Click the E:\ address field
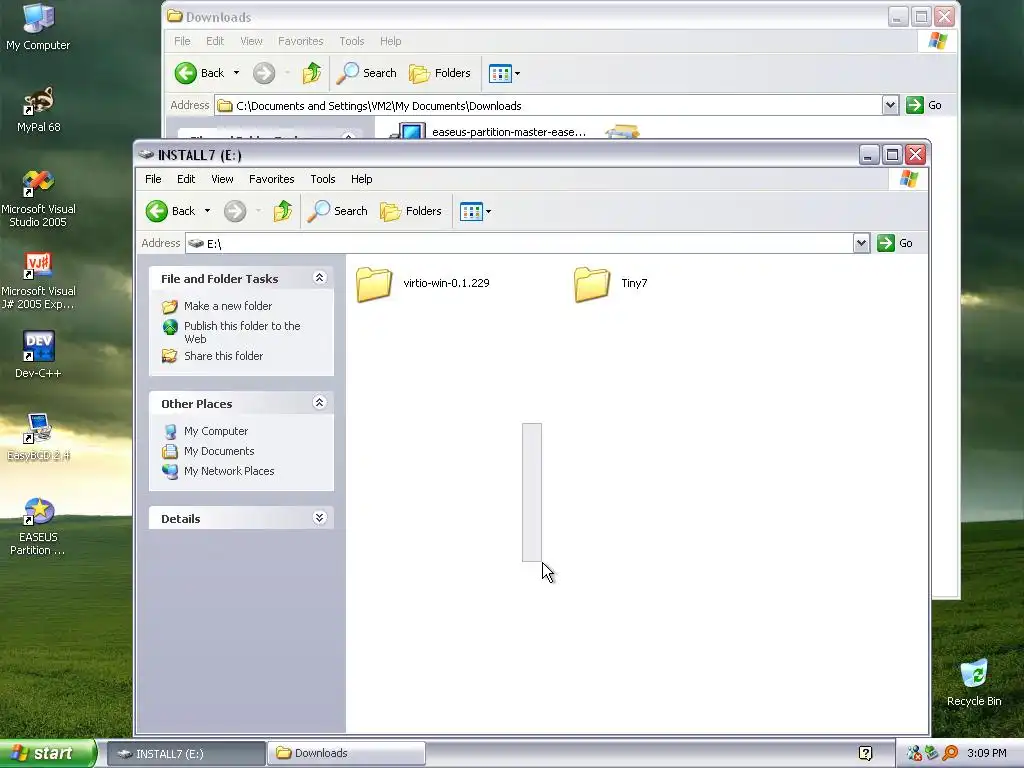1024x768 pixels. tap(519, 243)
